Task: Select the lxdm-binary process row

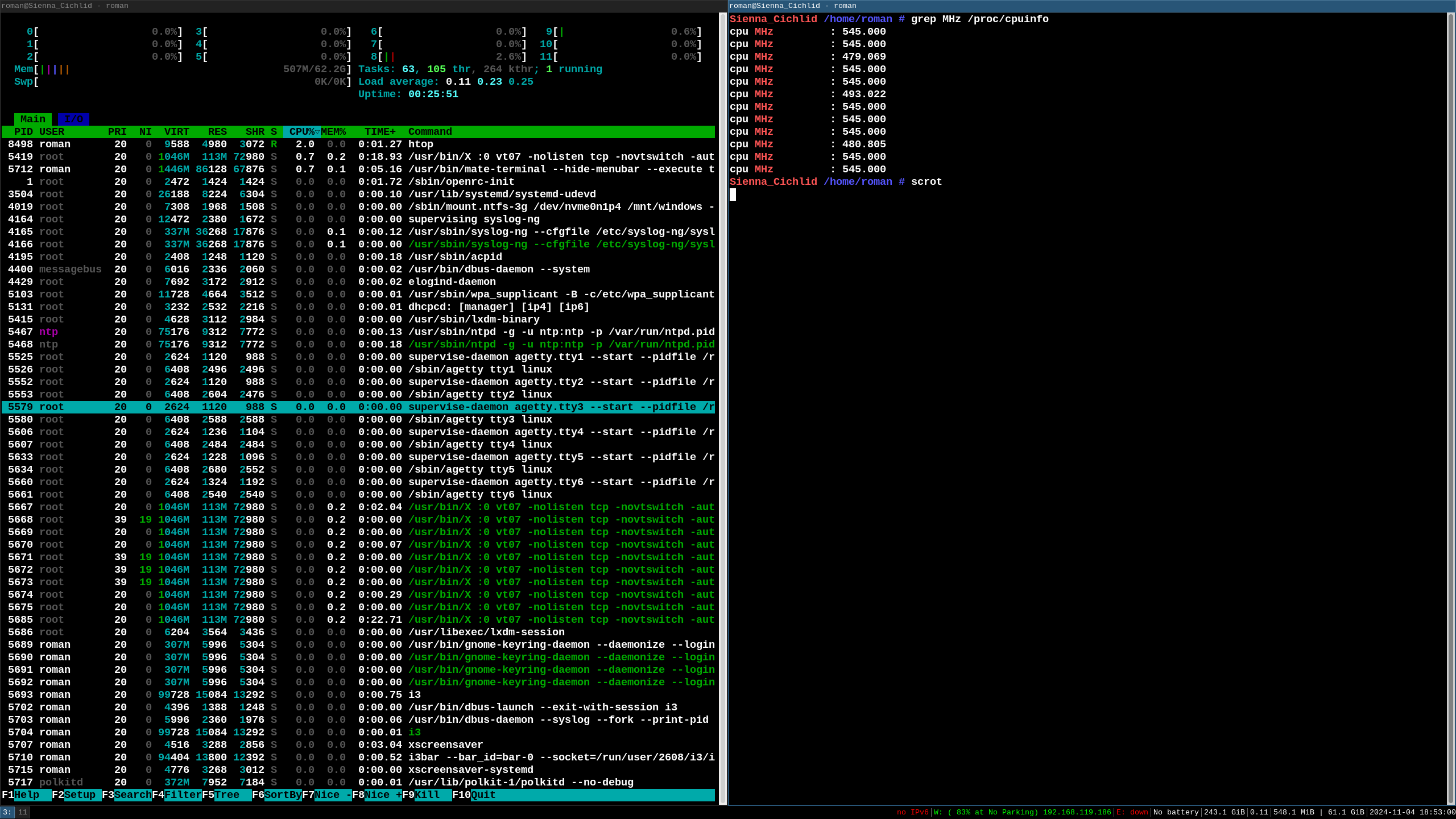Action: click(x=358, y=320)
